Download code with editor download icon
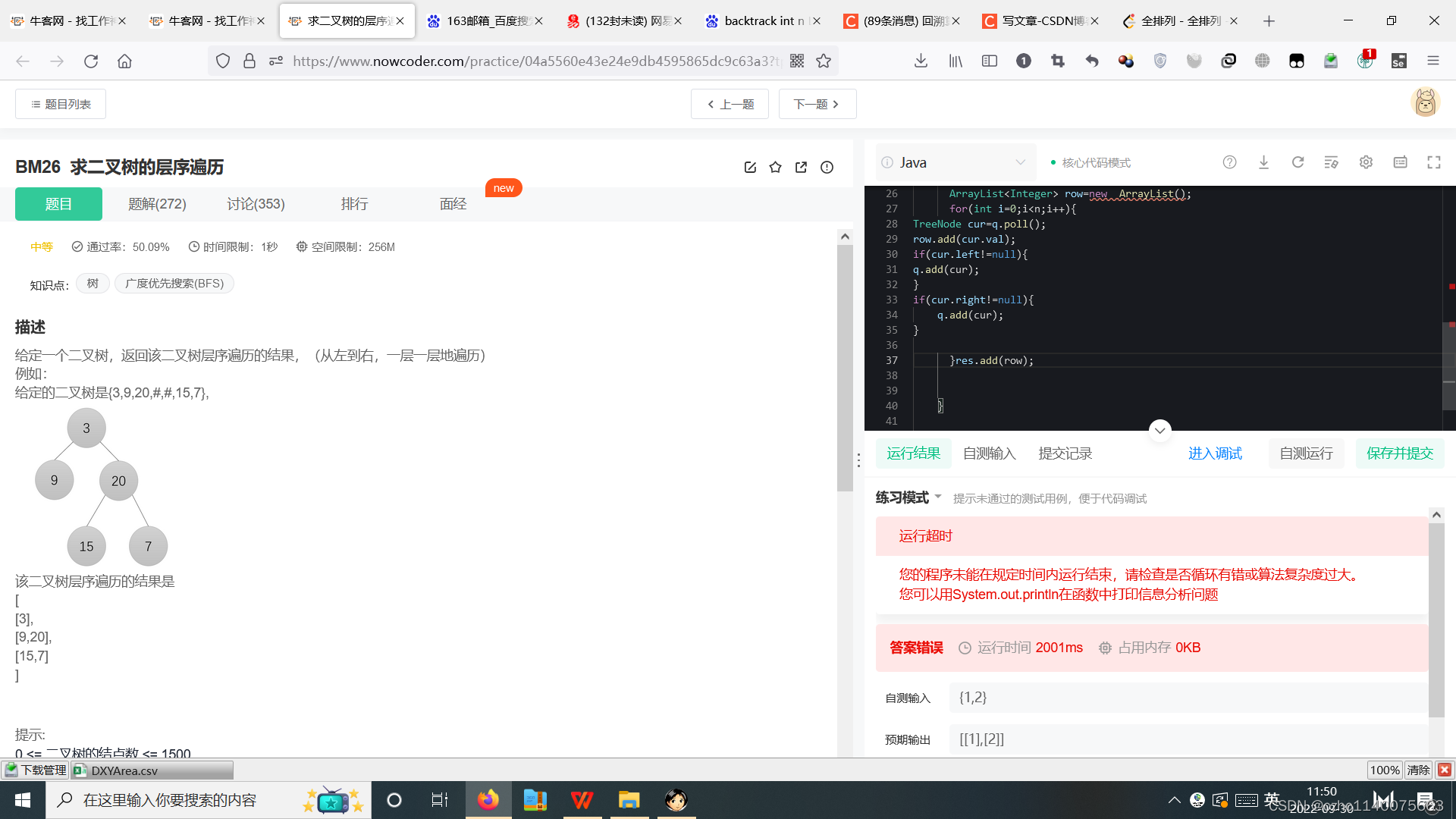The width and height of the screenshot is (1456, 819). [x=1264, y=162]
